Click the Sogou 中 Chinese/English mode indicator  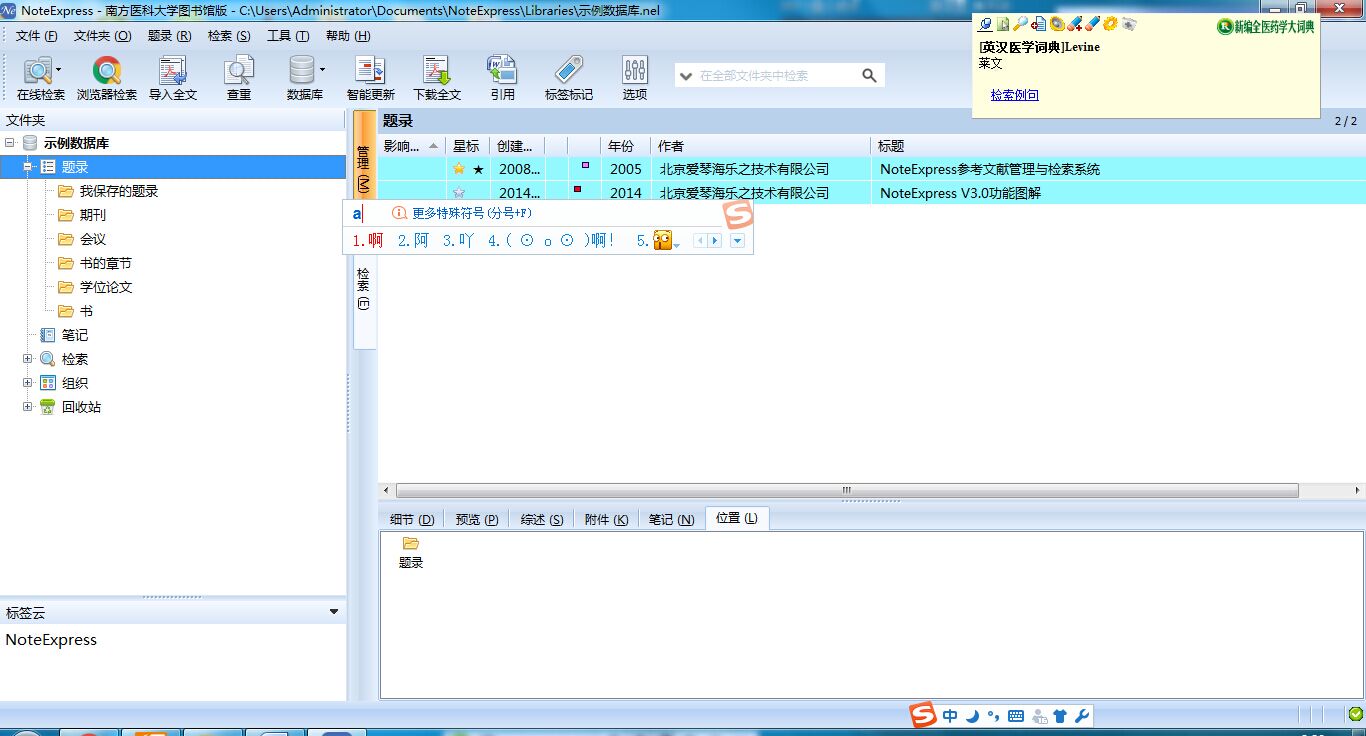point(950,716)
